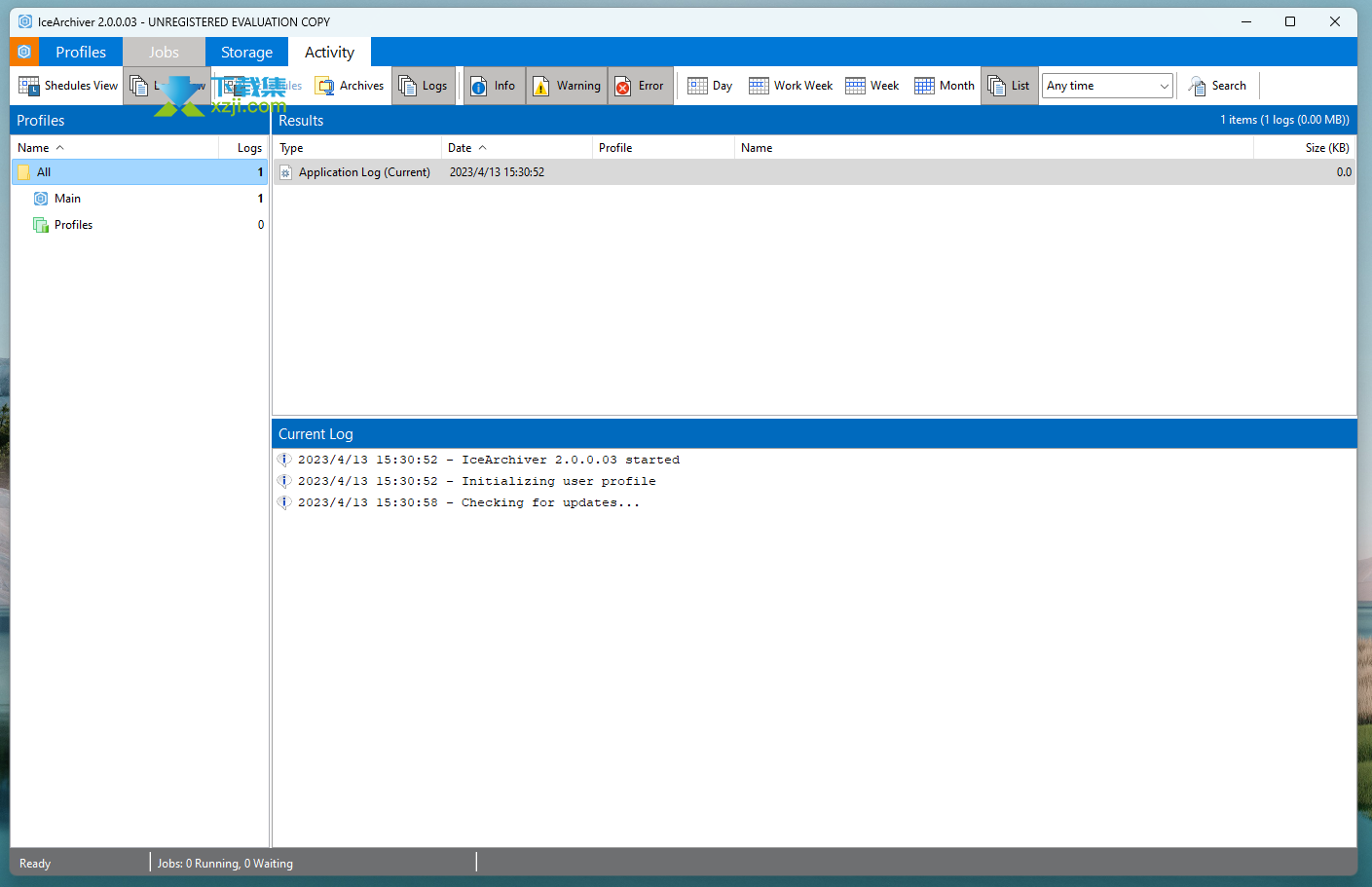This screenshot has width=1372, height=887.
Task: Click the Ready status bar text
Action: [x=35, y=864]
